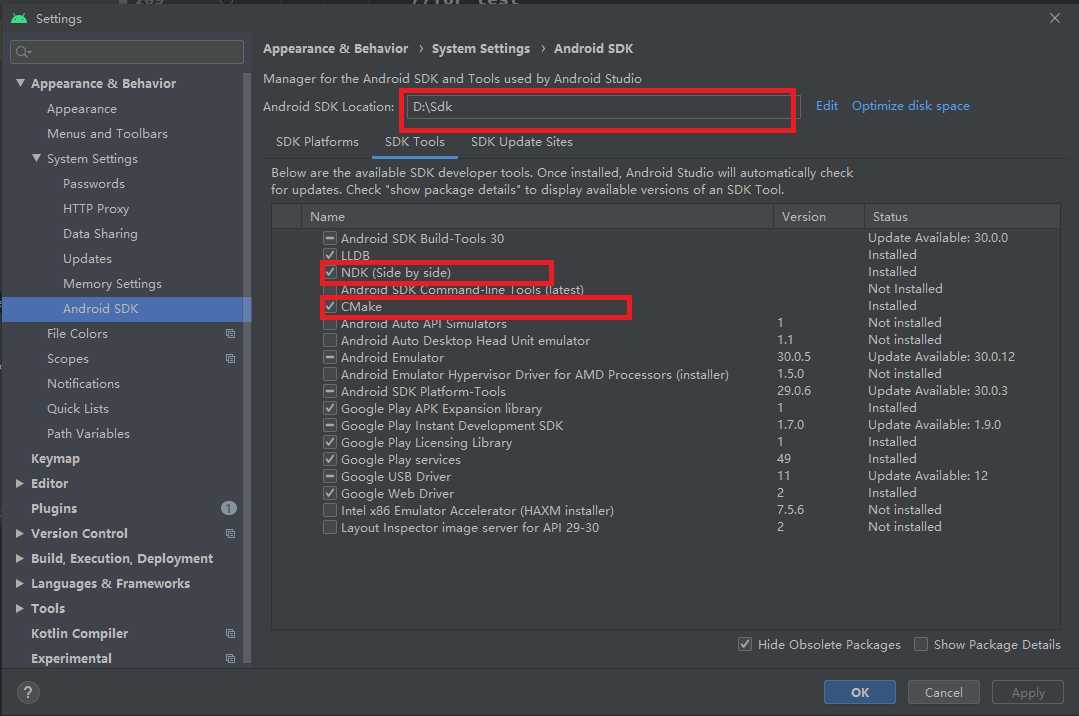Open Keymap settings
Screen dimensions: 1079x716
(55, 459)
